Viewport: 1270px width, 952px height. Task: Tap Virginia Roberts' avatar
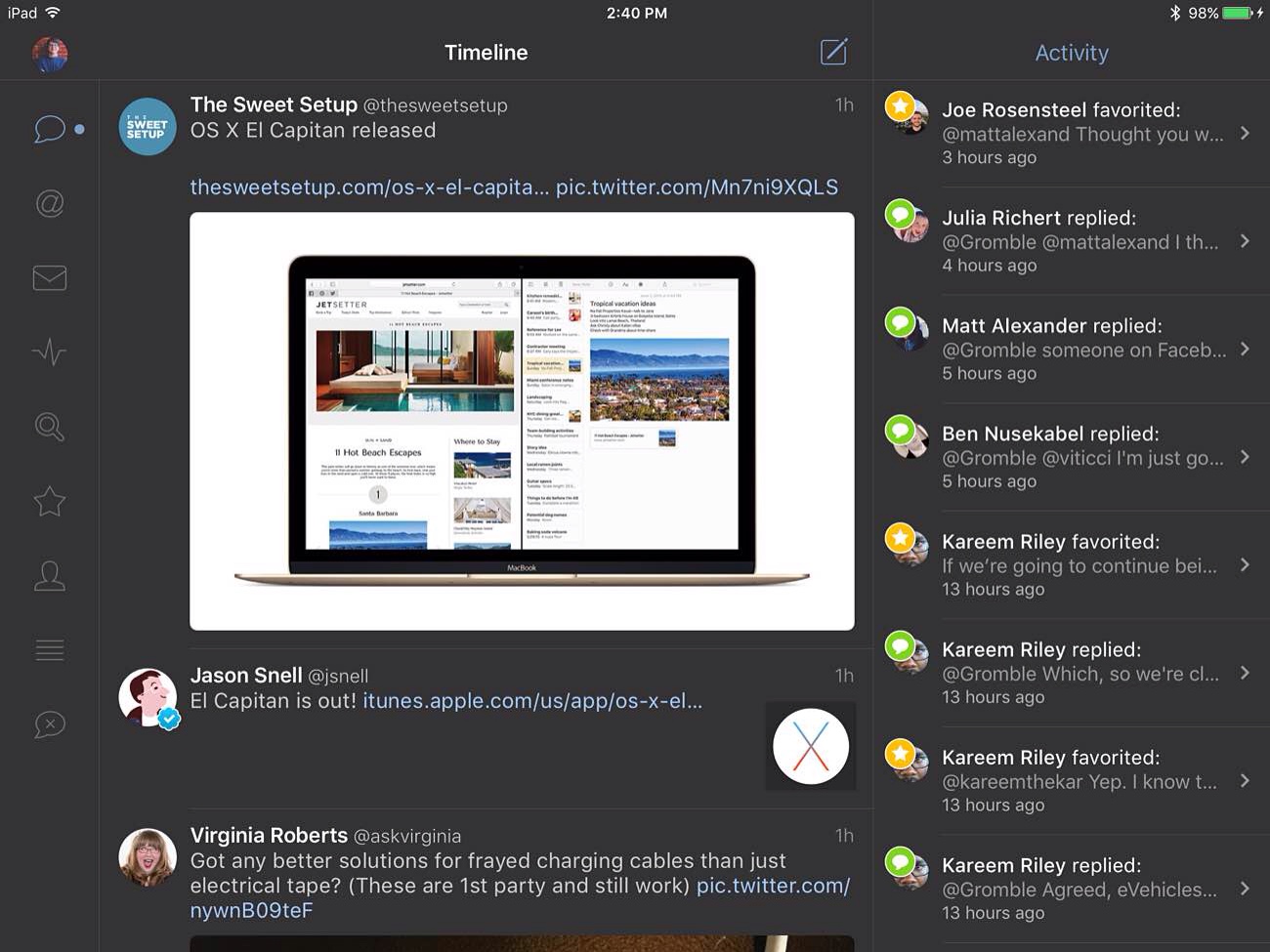tap(148, 857)
